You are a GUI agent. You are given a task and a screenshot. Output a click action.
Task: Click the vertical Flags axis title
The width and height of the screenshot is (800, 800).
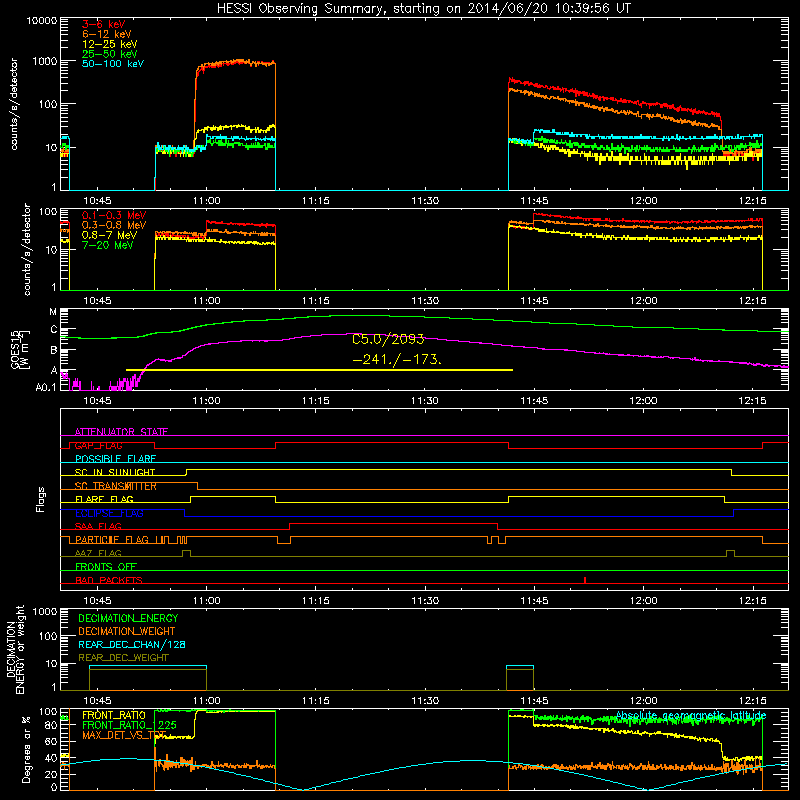pos(41,499)
